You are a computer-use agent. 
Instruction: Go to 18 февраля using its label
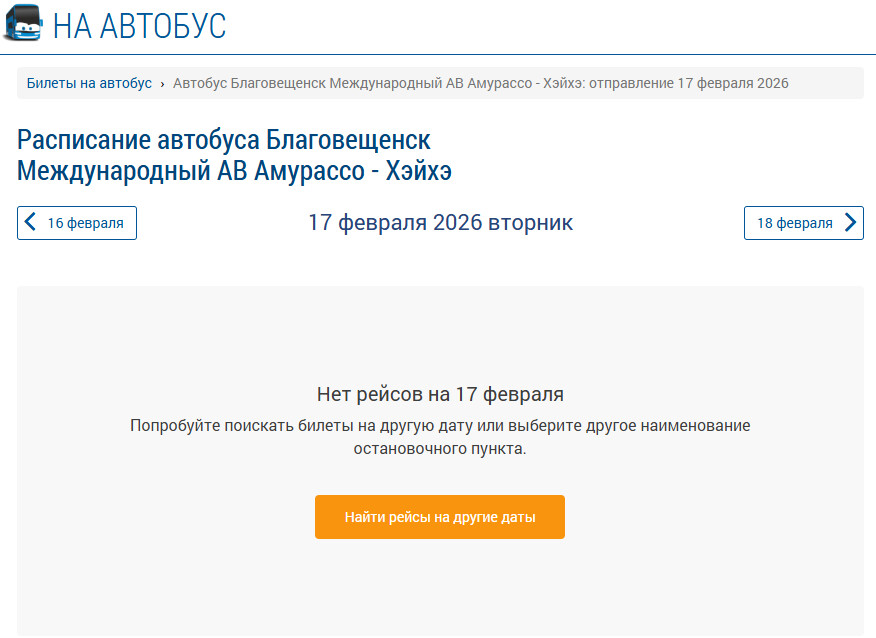coord(794,223)
